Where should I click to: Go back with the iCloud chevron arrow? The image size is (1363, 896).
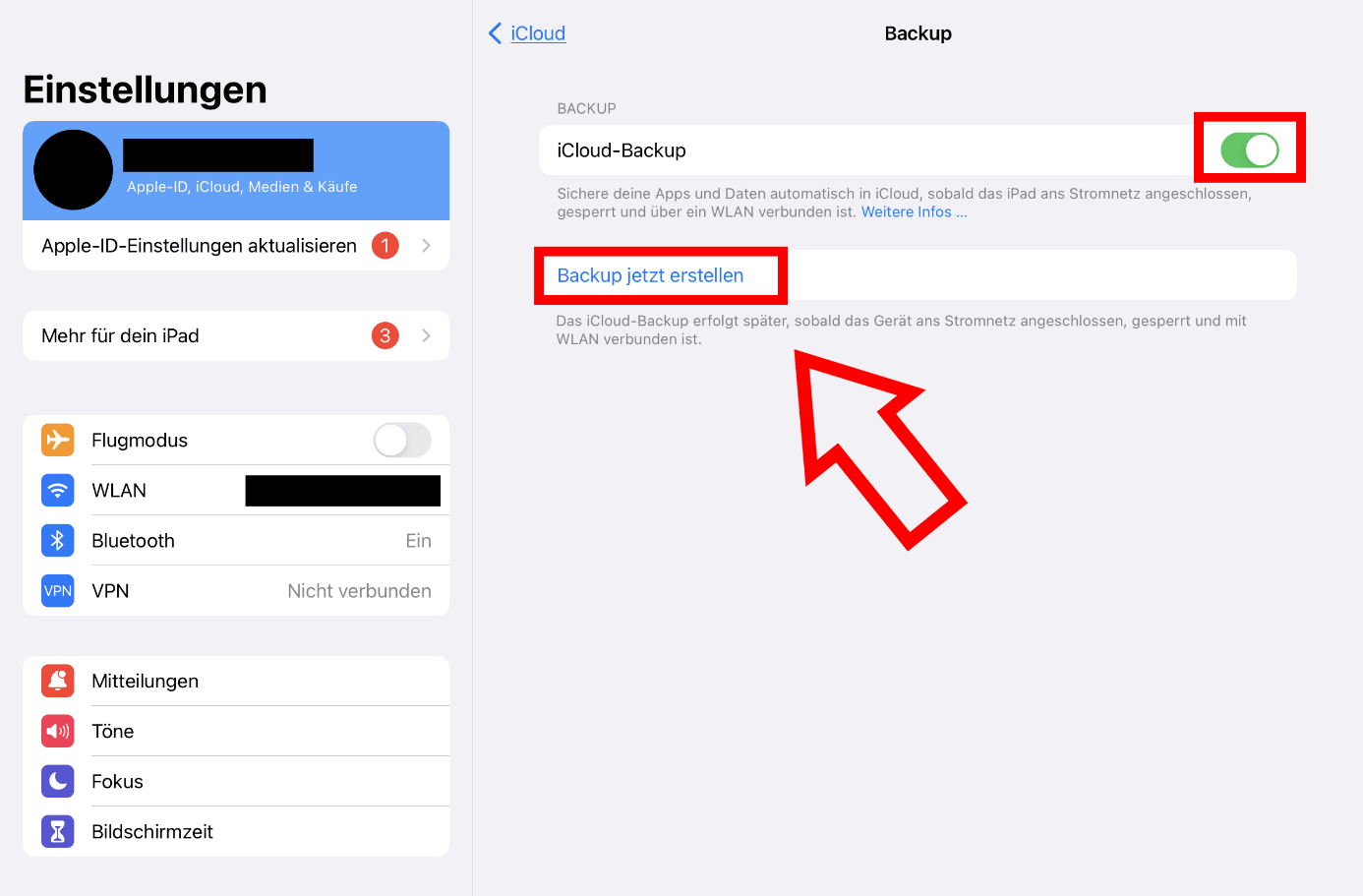click(495, 33)
